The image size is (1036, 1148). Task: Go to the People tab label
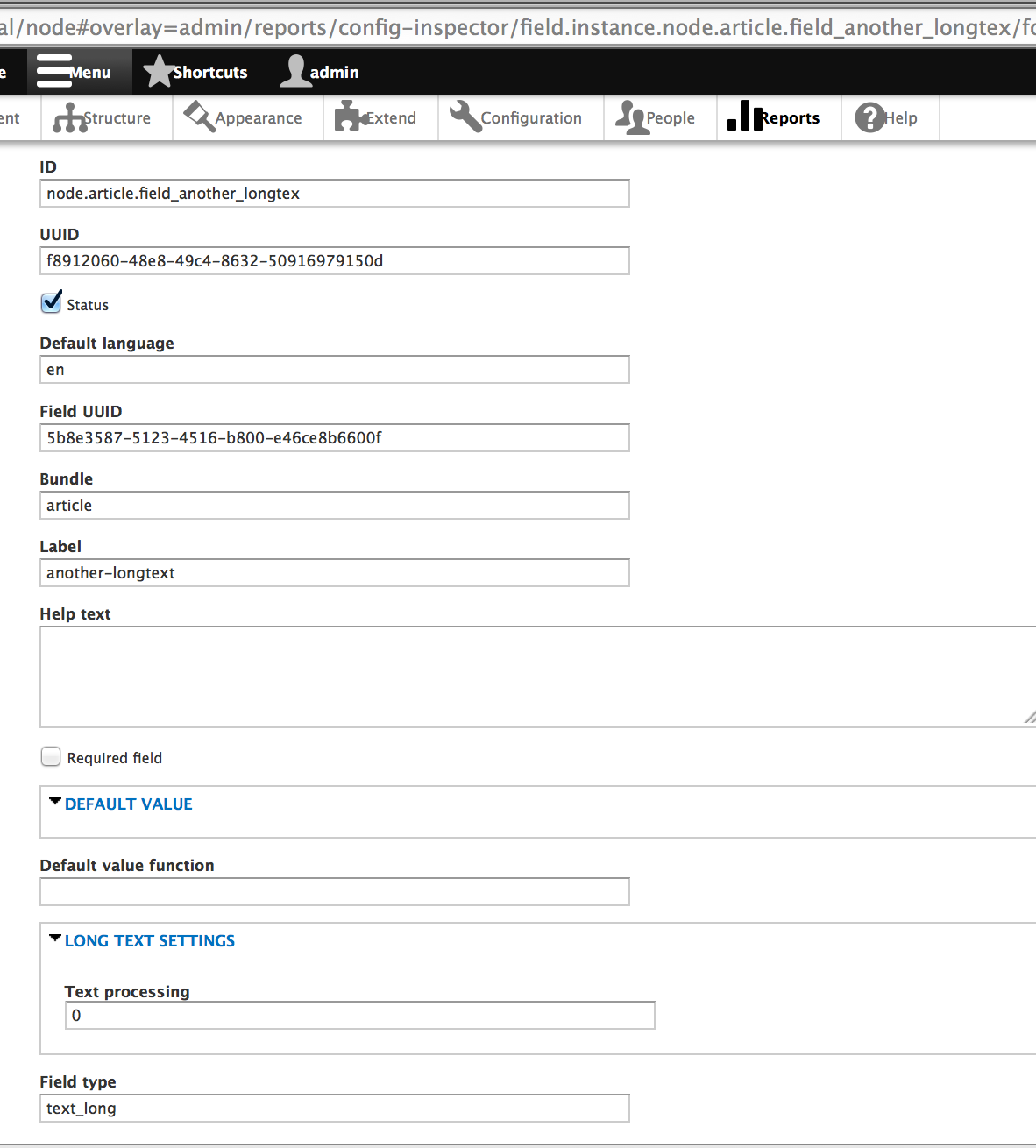coord(671,118)
